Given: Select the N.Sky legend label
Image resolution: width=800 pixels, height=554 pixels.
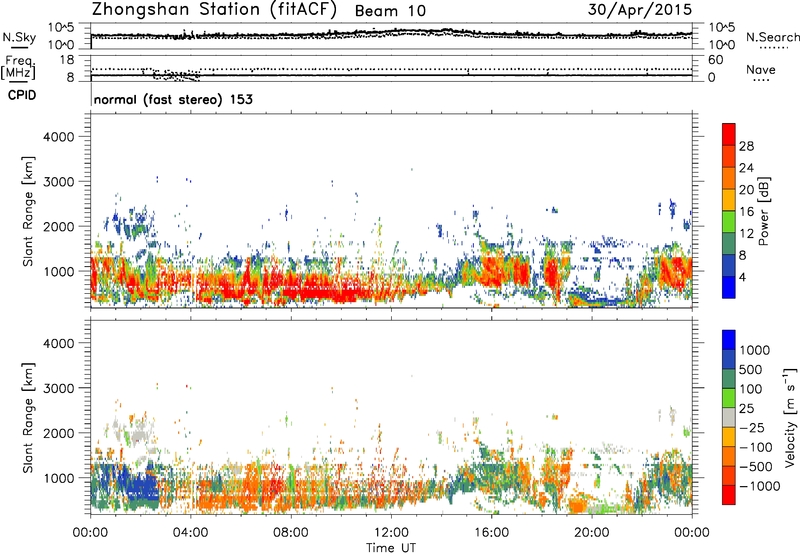Looking at the screenshot, I should (19, 37).
